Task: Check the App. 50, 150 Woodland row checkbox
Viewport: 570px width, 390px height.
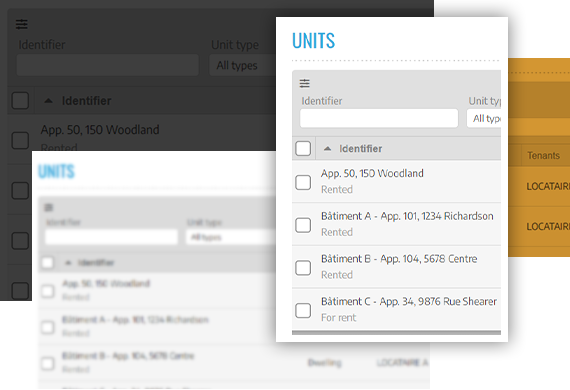Action: tap(303, 182)
